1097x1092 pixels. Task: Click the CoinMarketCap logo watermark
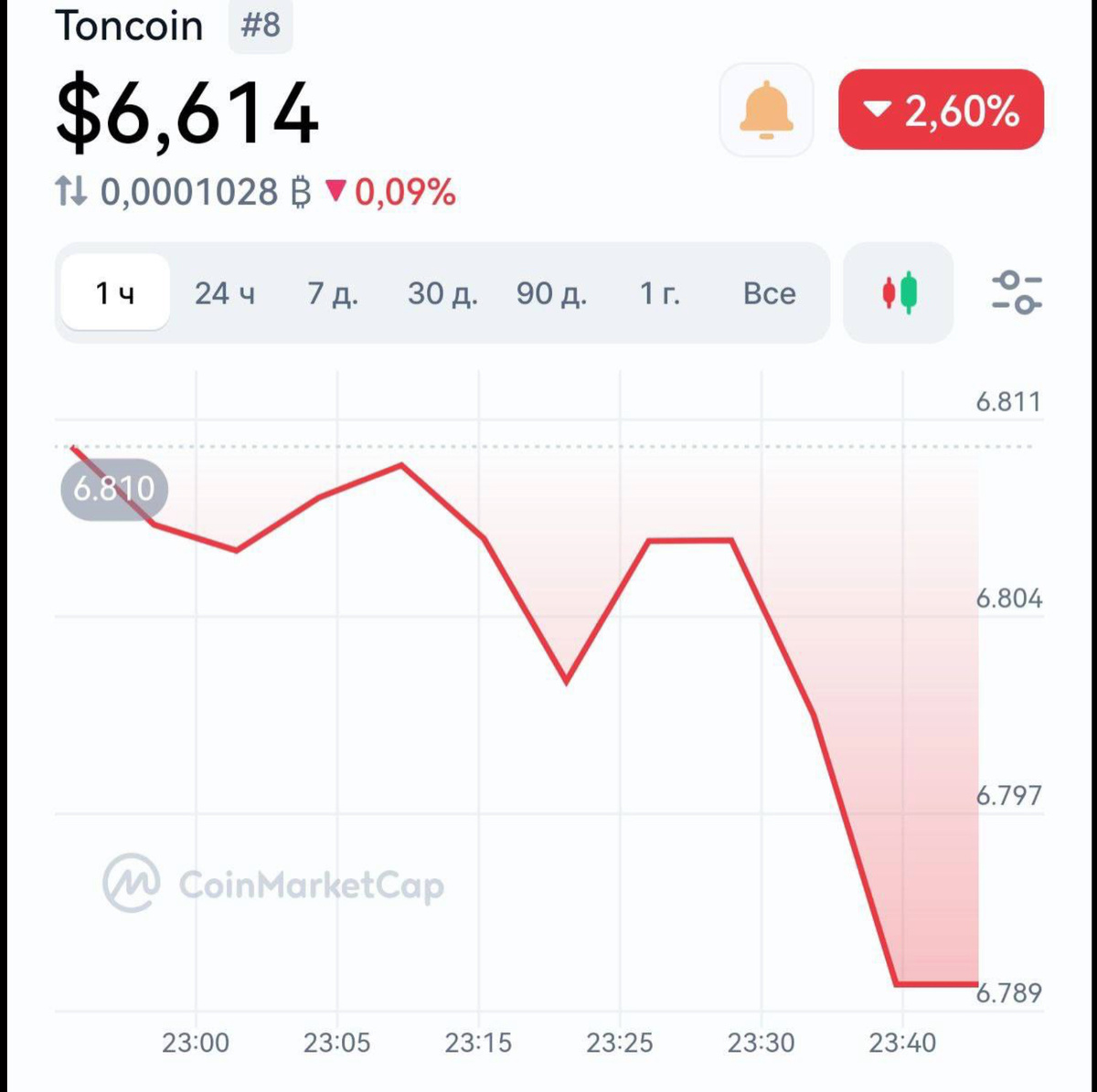pos(273,884)
